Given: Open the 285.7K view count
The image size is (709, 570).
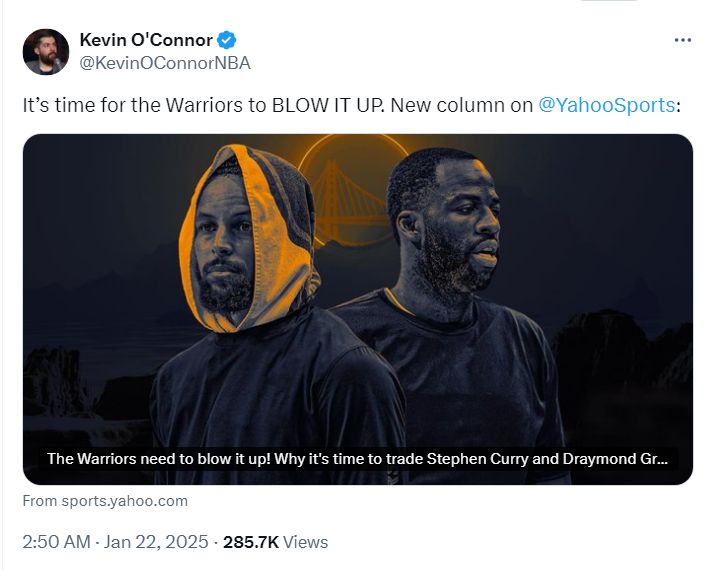Looking at the screenshot, I should (251, 542).
